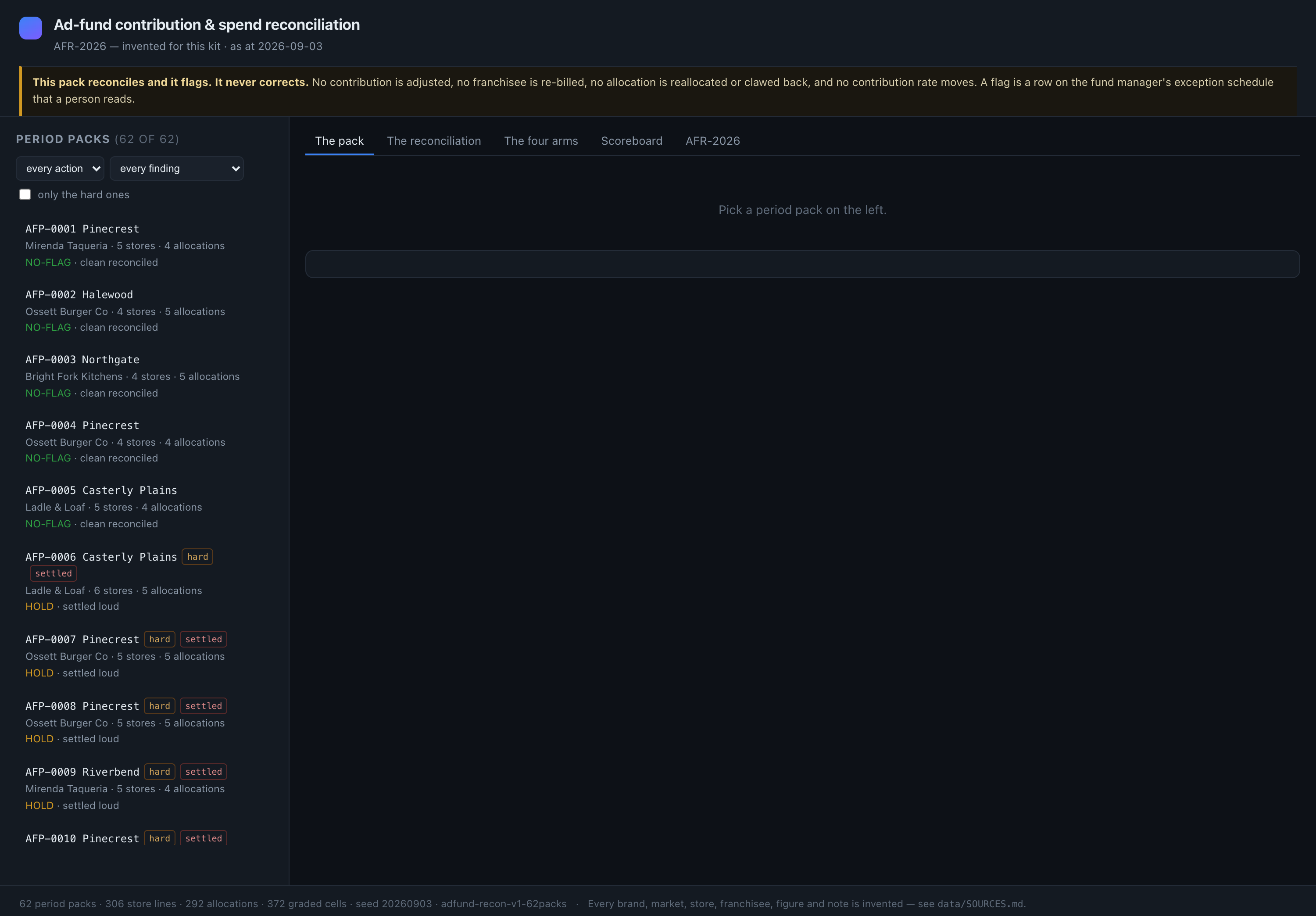Click the purple app logo icon
The image size is (1316, 916).
[30, 28]
